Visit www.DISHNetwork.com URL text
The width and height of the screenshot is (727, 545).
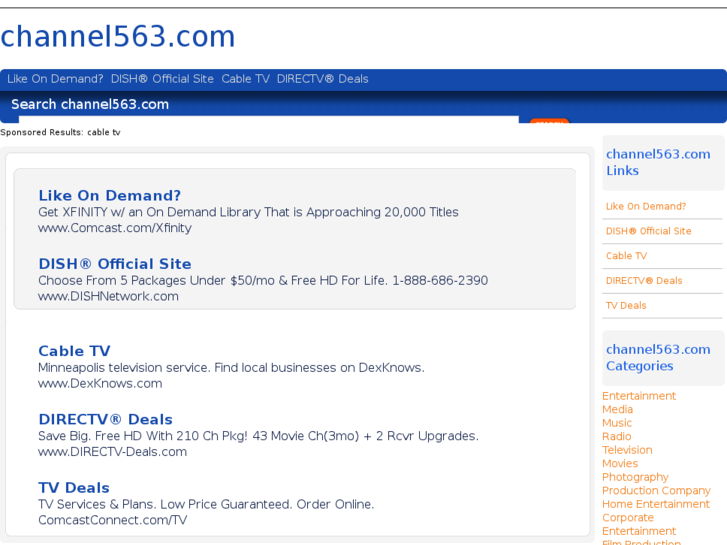[x=108, y=296]
